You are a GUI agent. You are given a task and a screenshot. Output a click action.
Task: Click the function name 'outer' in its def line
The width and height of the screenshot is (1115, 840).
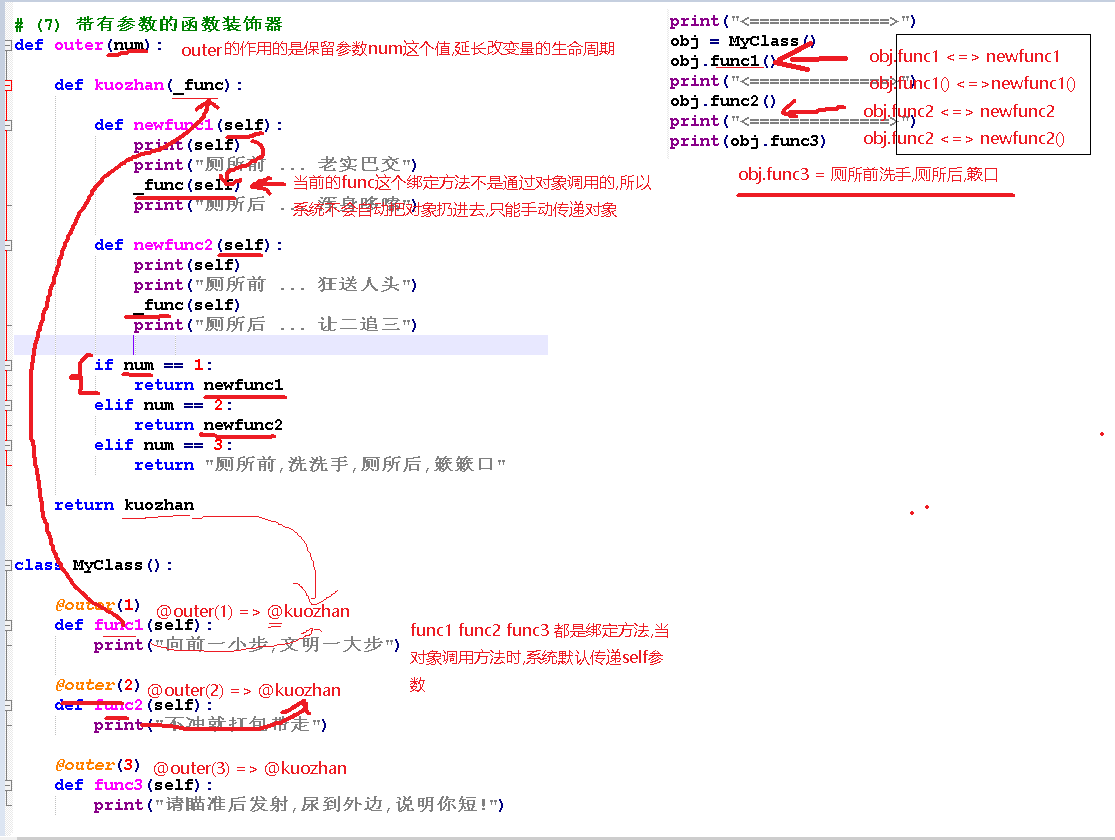(78, 45)
